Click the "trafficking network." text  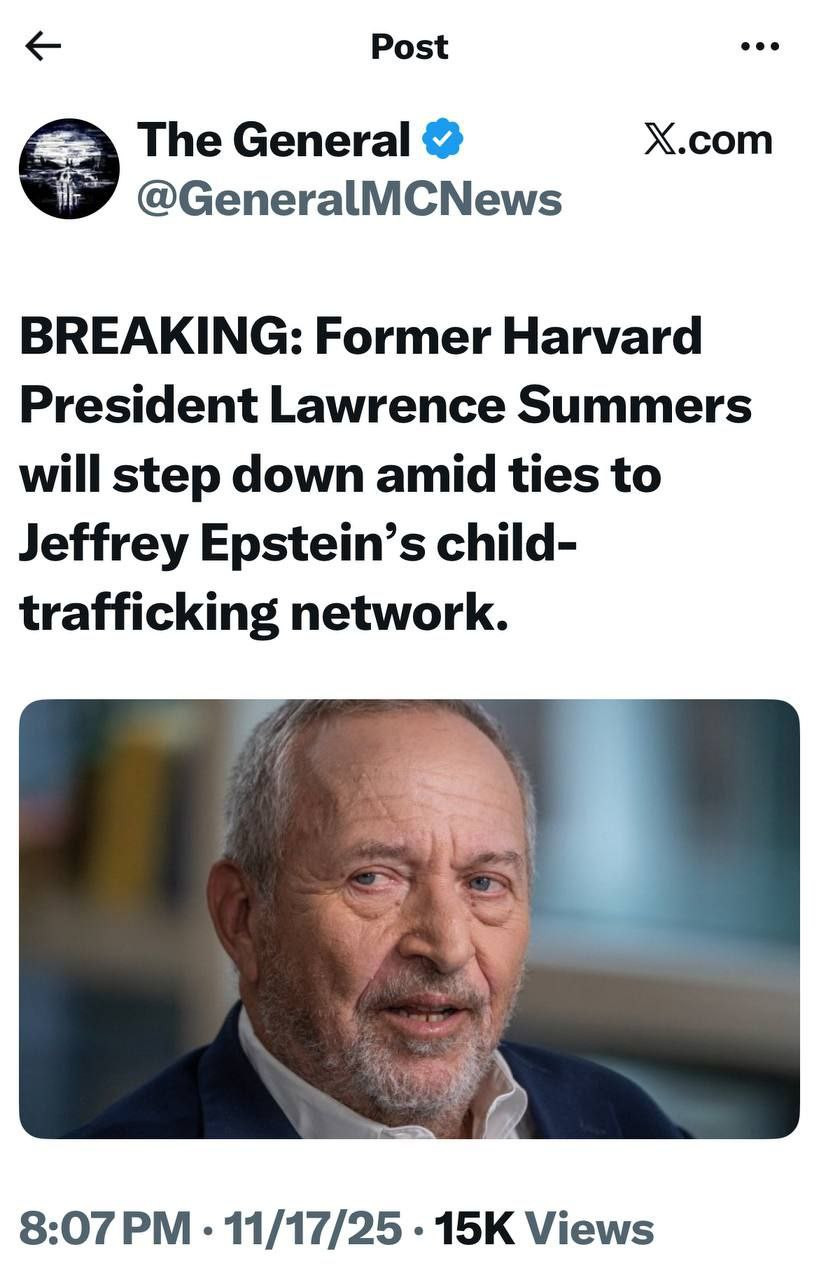[264, 612]
